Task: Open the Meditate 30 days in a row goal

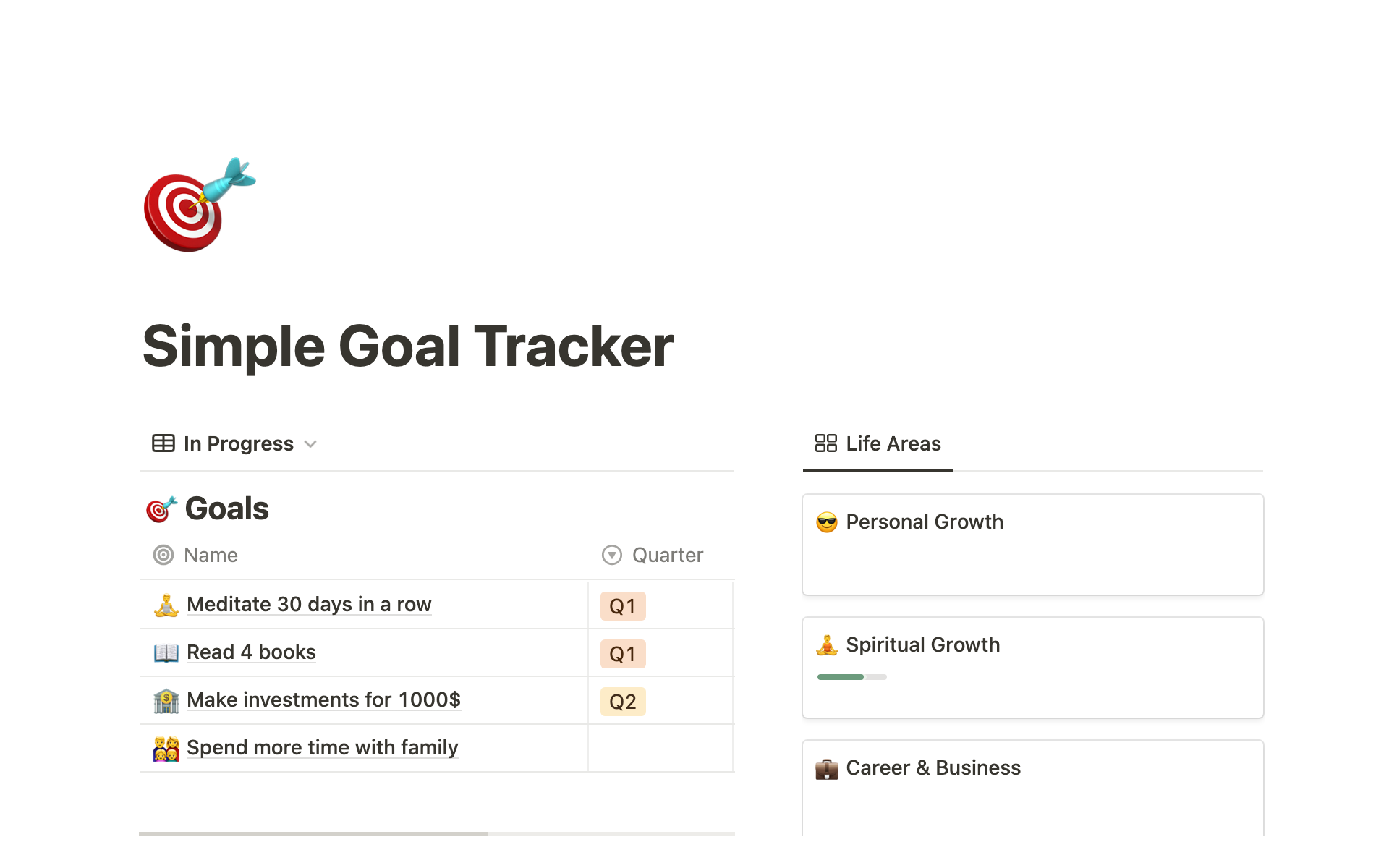Action: coord(309,604)
